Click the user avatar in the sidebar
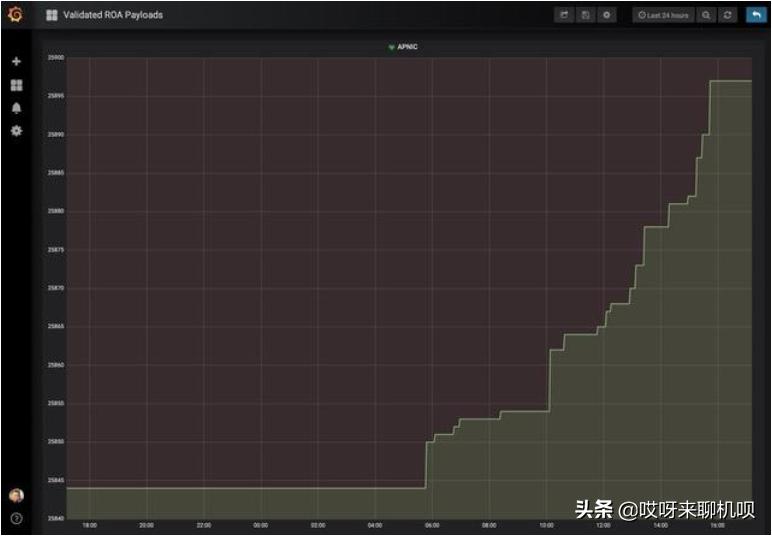The image size is (772, 536). (16, 495)
